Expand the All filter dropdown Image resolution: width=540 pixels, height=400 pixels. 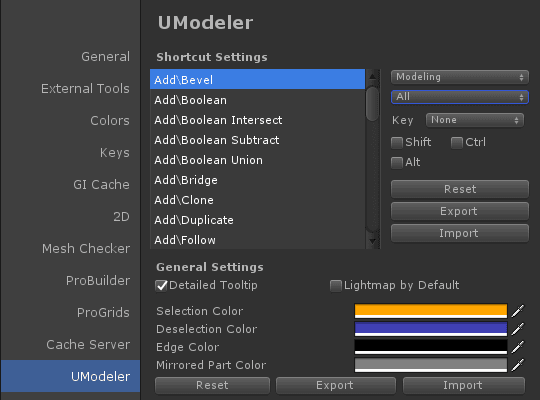[460, 97]
